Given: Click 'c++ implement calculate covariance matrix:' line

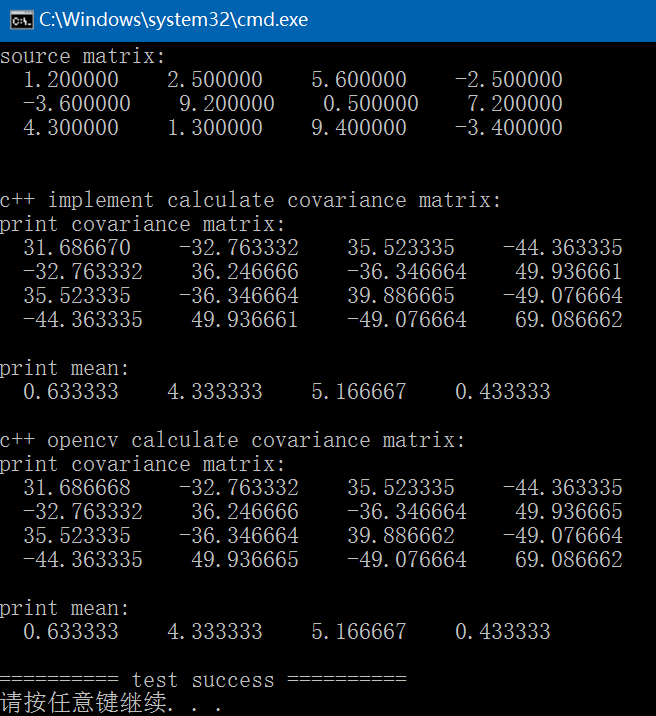Looking at the screenshot, I should coord(250,200).
